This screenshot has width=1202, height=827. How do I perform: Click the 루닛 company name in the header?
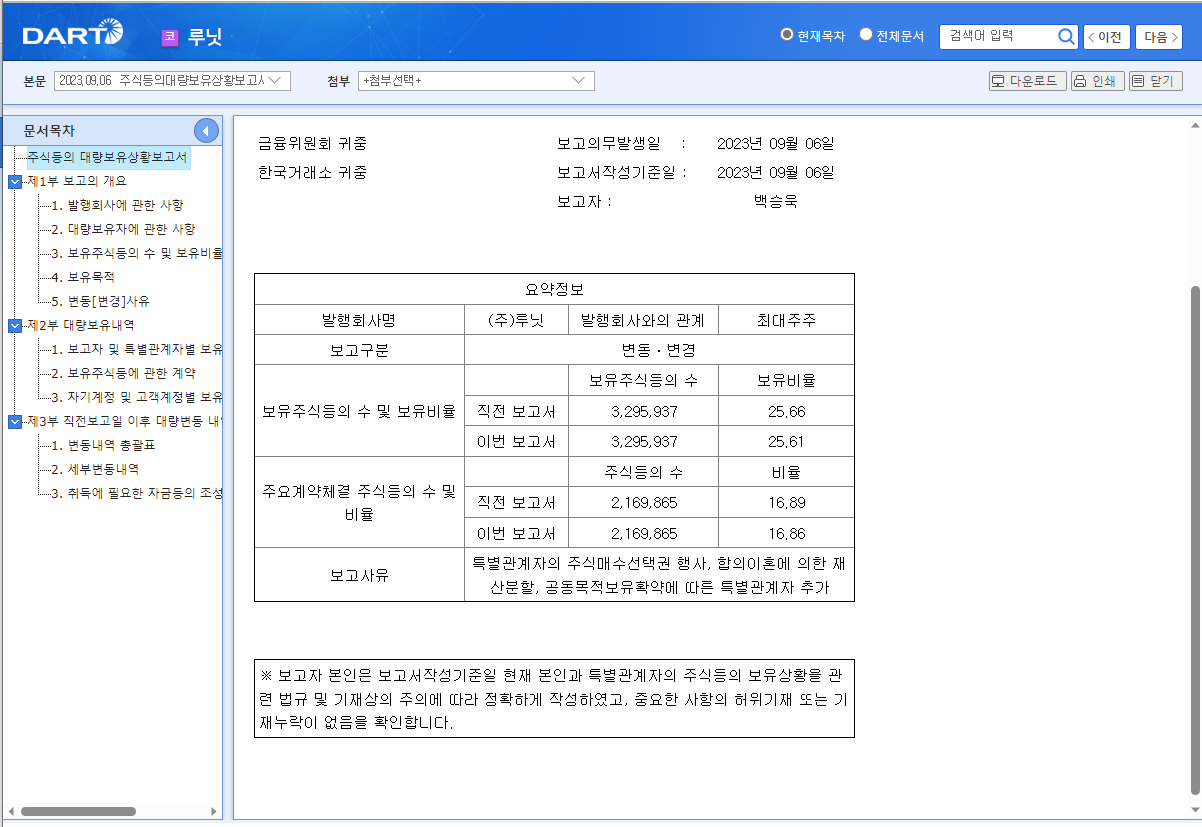pos(205,38)
